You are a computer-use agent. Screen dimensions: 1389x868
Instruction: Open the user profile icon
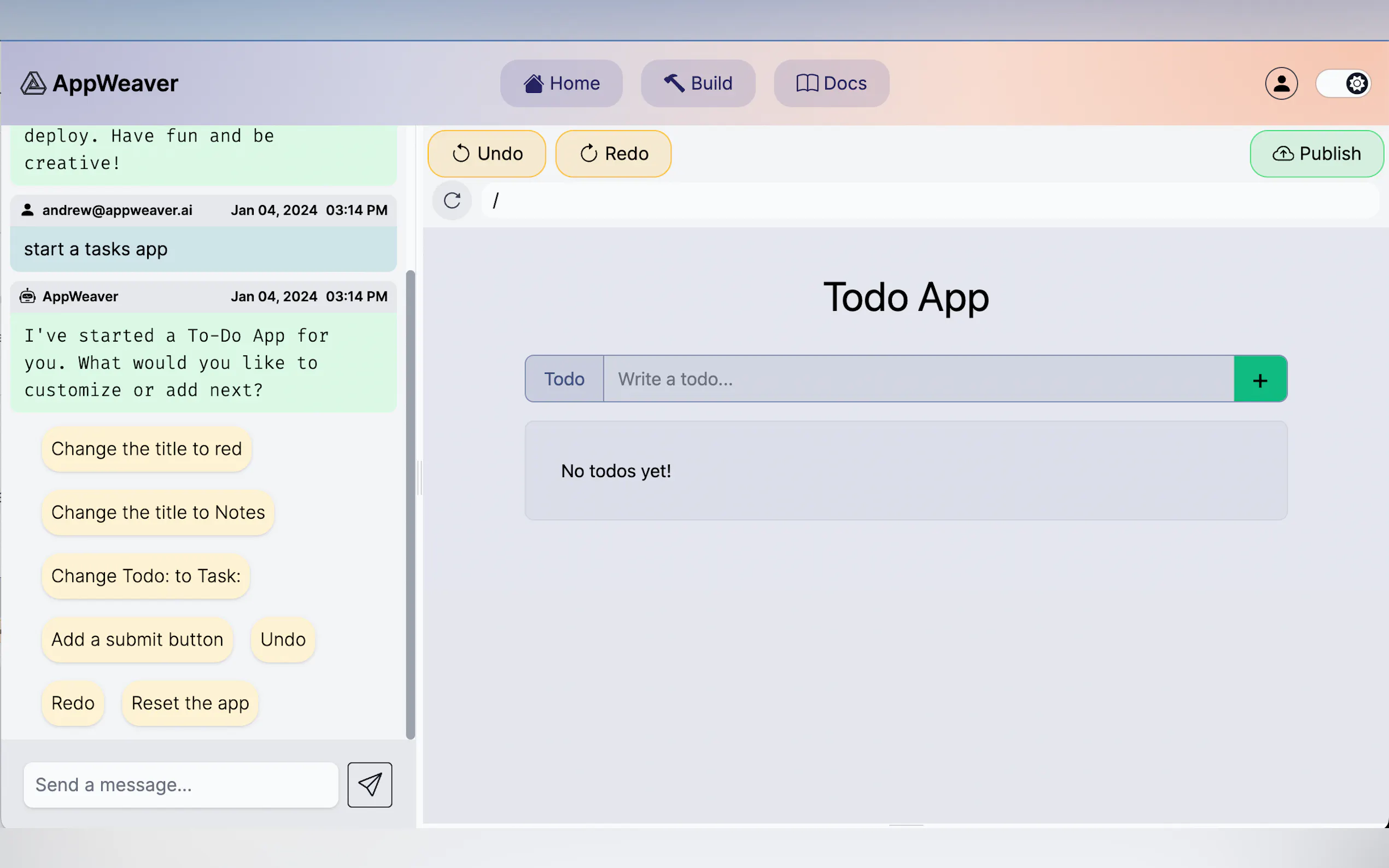coord(1281,83)
